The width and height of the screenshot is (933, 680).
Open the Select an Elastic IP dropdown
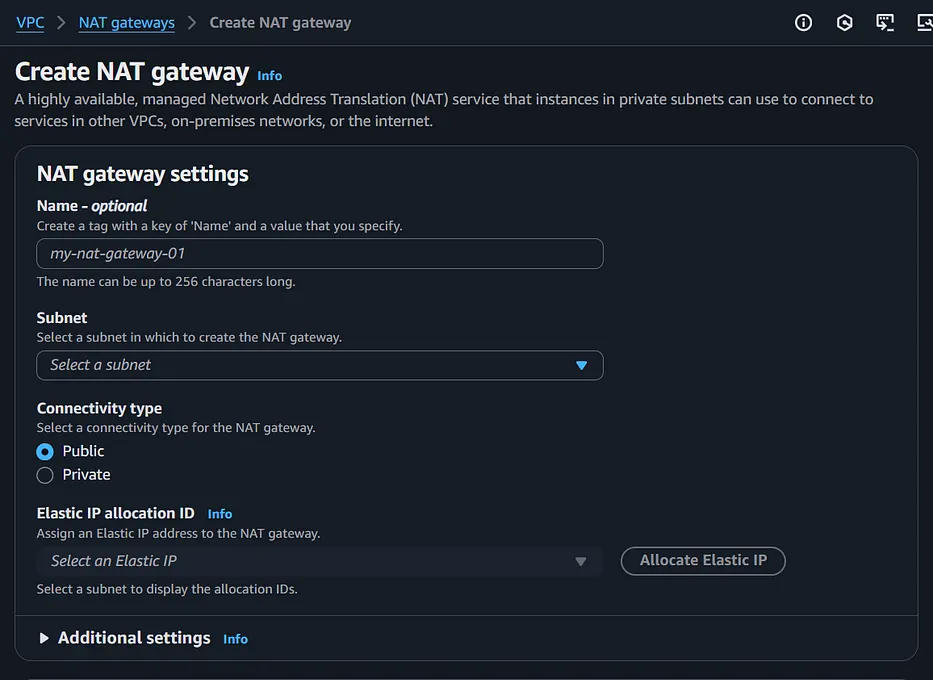click(320, 561)
